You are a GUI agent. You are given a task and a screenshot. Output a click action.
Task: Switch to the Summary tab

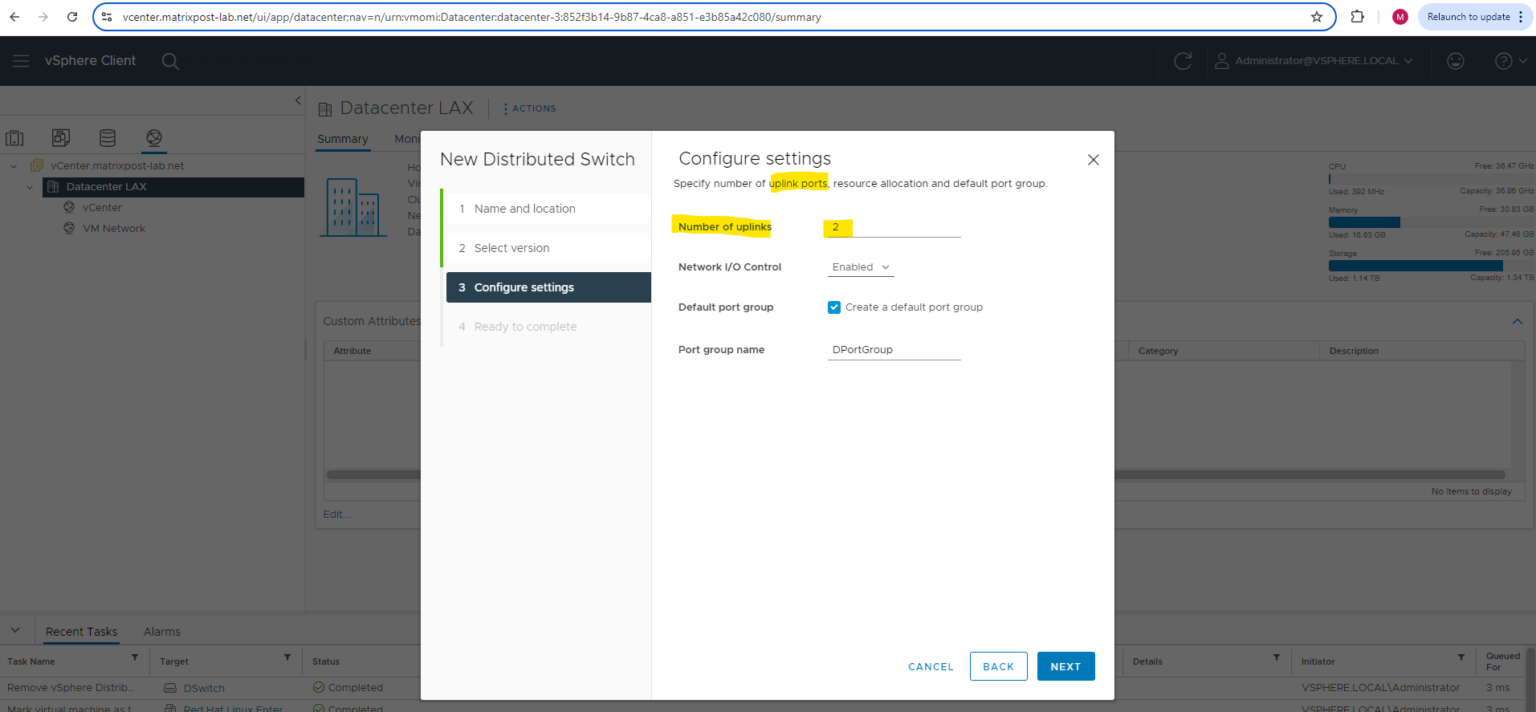(343, 139)
